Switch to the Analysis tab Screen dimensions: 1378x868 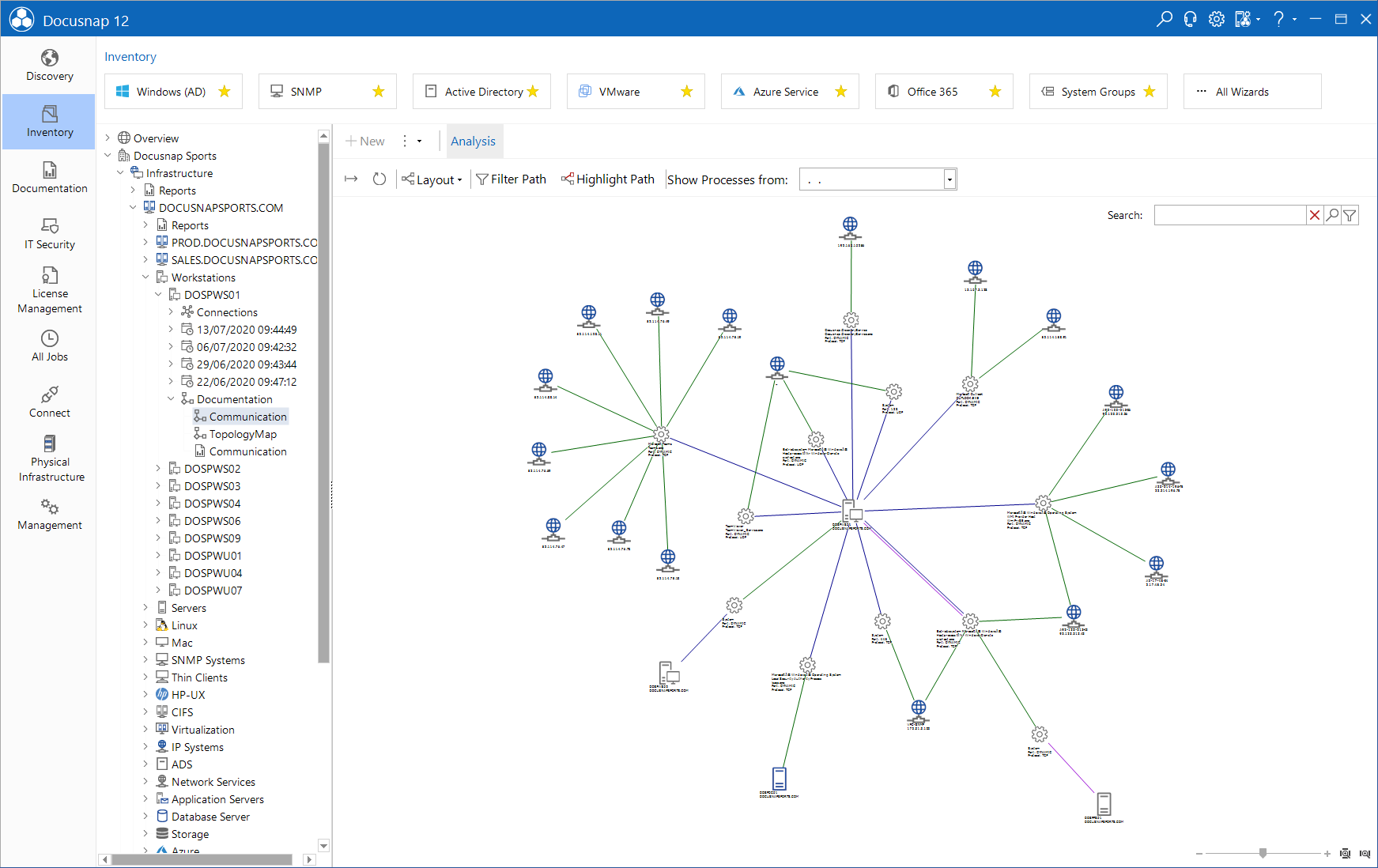474,142
